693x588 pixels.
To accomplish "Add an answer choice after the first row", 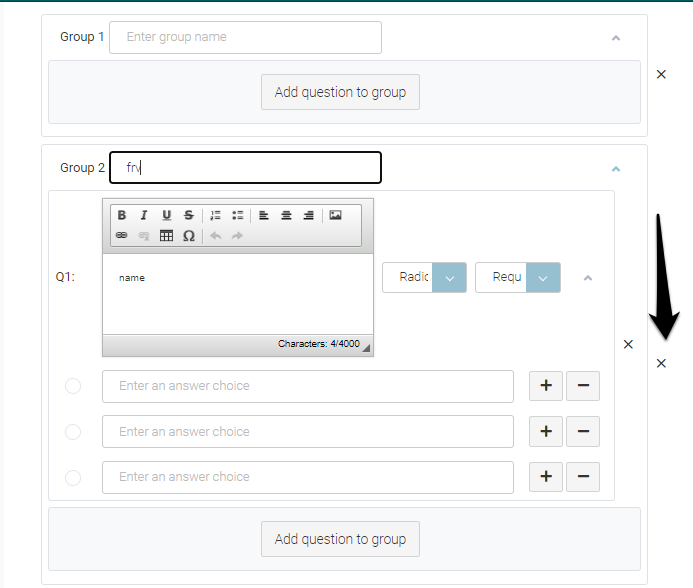I will click(x=545, y=386).
